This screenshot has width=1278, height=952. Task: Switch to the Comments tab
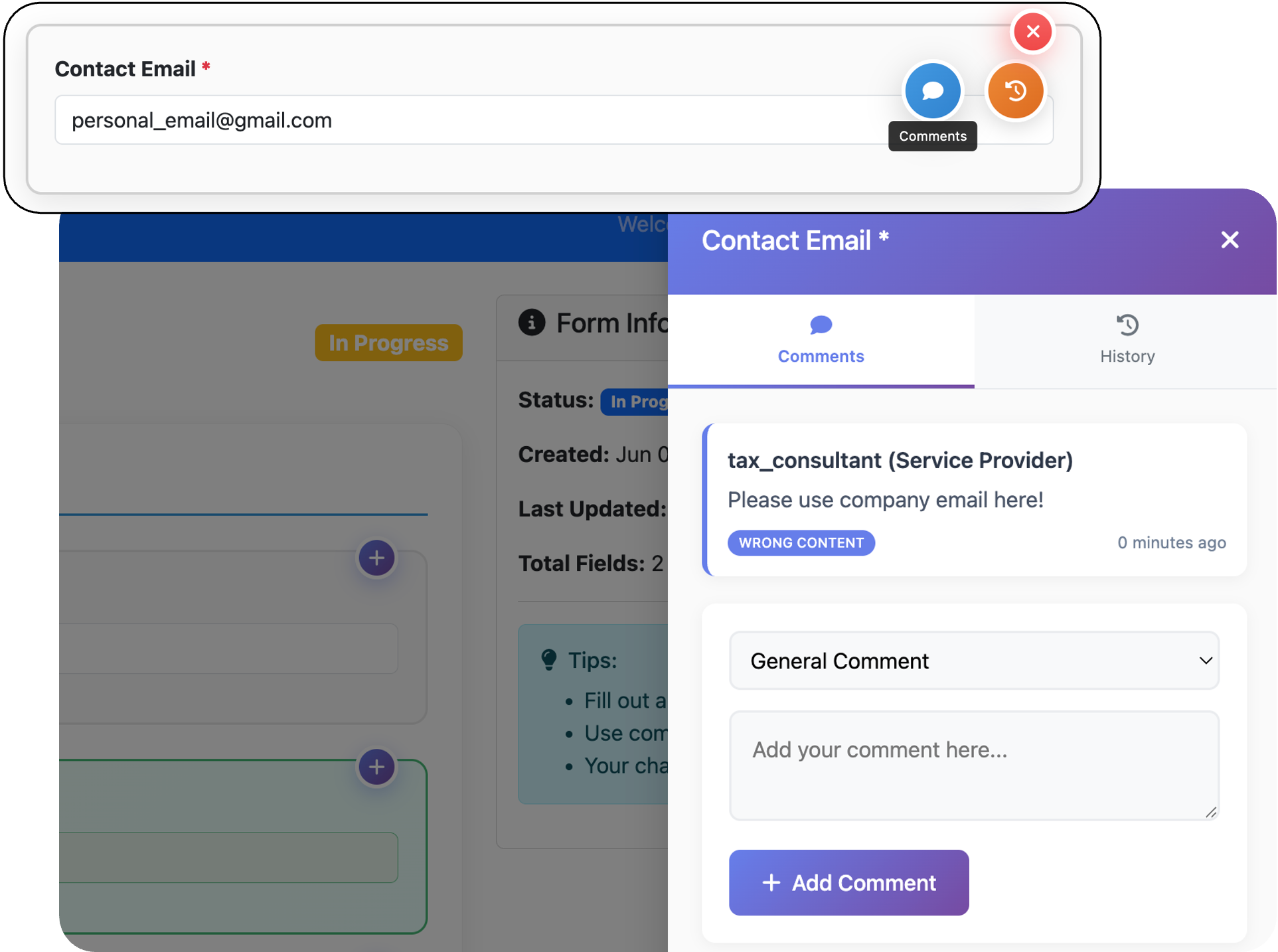[x=821, y=341]
